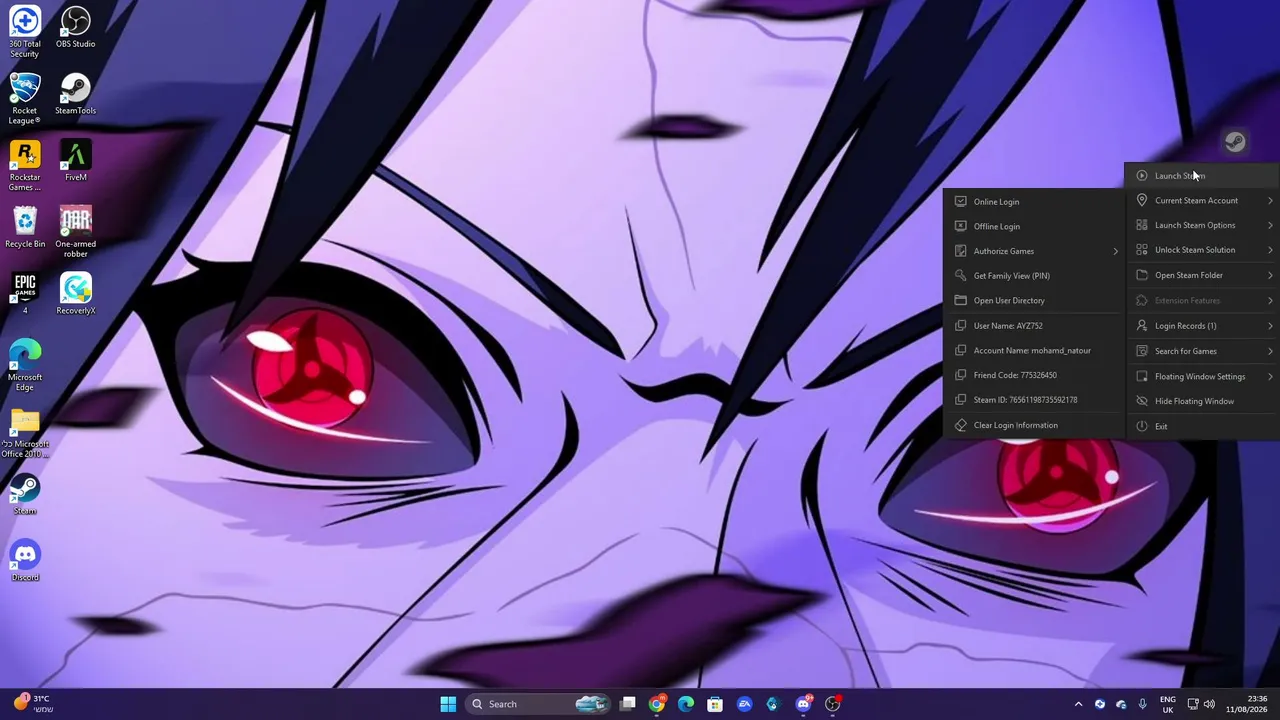Select the Recycle Bin icon
1280x720 pixels.
point(25,227)
